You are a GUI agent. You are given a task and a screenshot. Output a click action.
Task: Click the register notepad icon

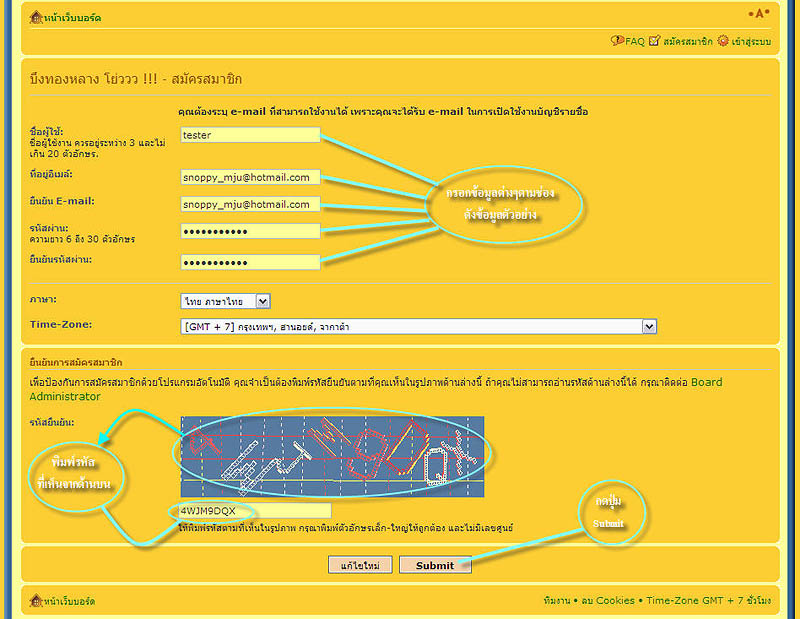click(654, 40)
